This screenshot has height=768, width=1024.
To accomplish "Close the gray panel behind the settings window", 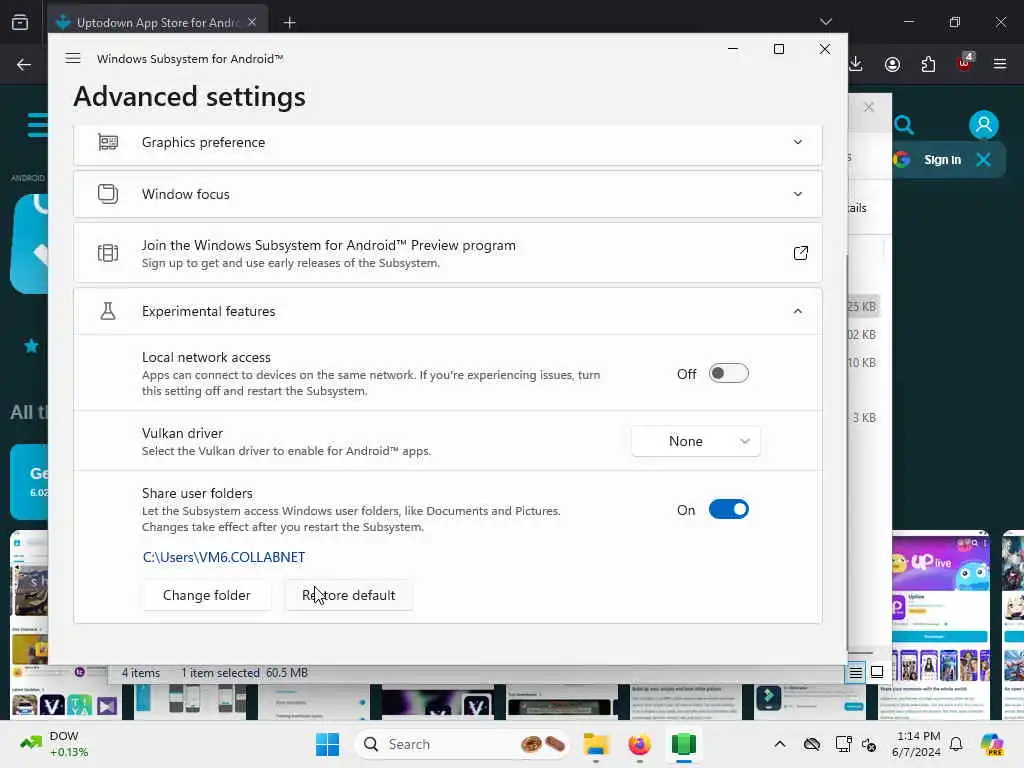I will pyautogui.click(x=869, y=107).
